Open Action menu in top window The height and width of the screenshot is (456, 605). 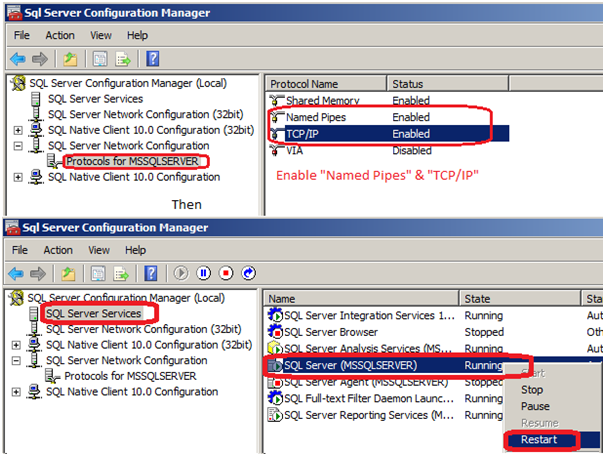pyautogui.click(x=60, y=35)
